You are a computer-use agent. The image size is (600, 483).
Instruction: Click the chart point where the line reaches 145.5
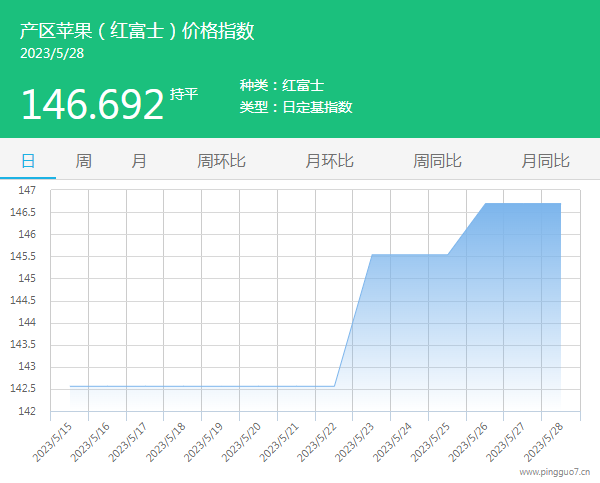(x=372, y=254)
